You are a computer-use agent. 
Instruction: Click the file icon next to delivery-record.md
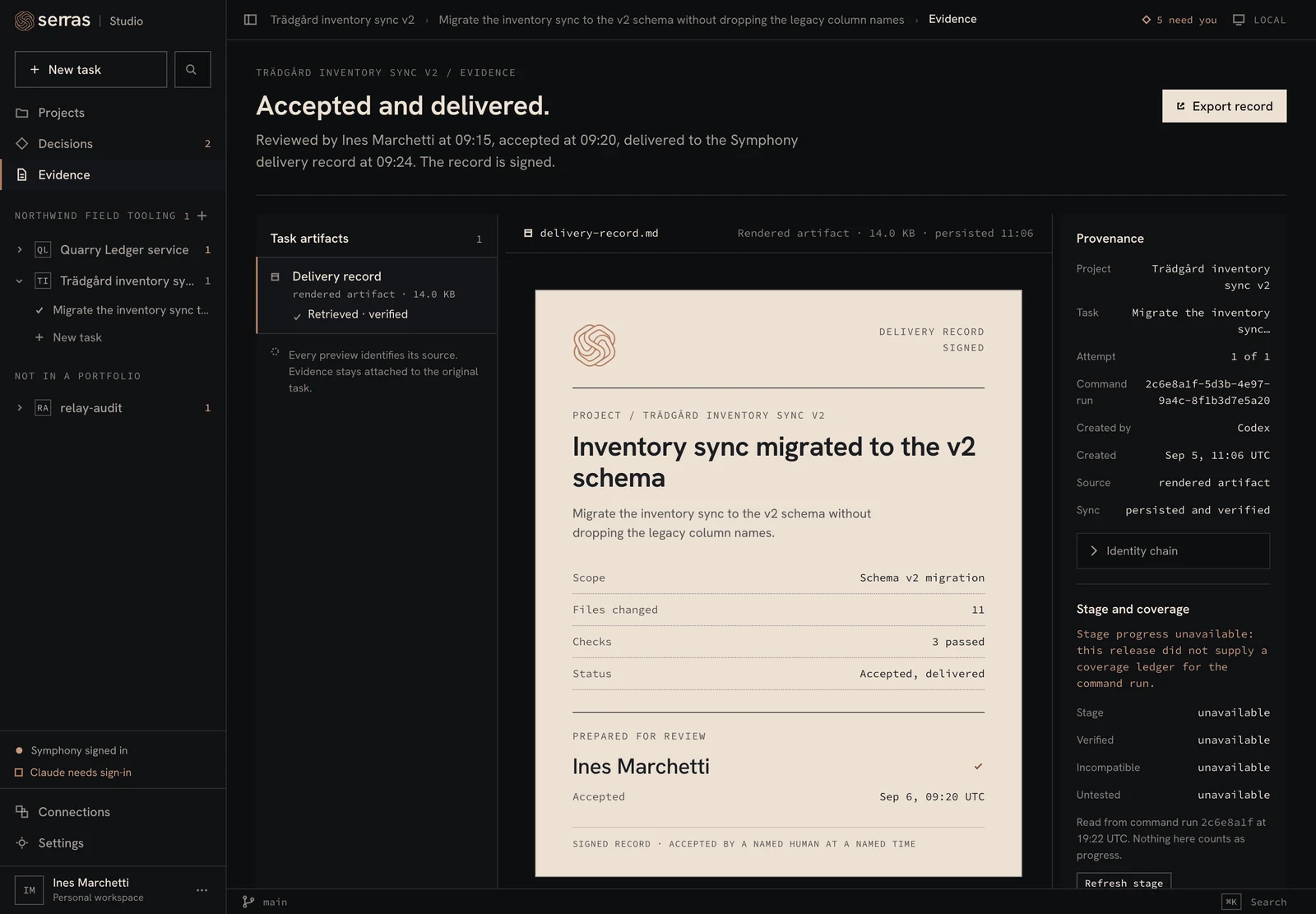[x=528, y=234]
